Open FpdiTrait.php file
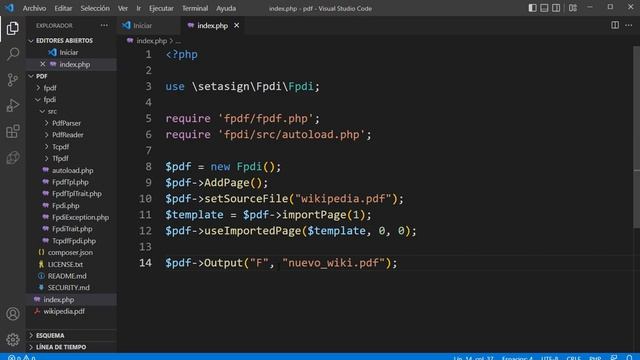The image size is (640, 360). tap(71, 229)
